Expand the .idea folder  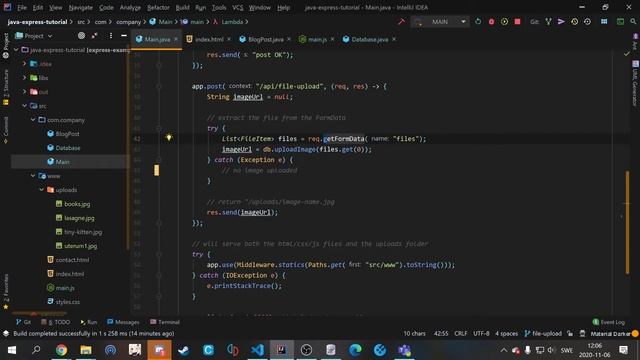pyautogui.click(x=24, y=64)
